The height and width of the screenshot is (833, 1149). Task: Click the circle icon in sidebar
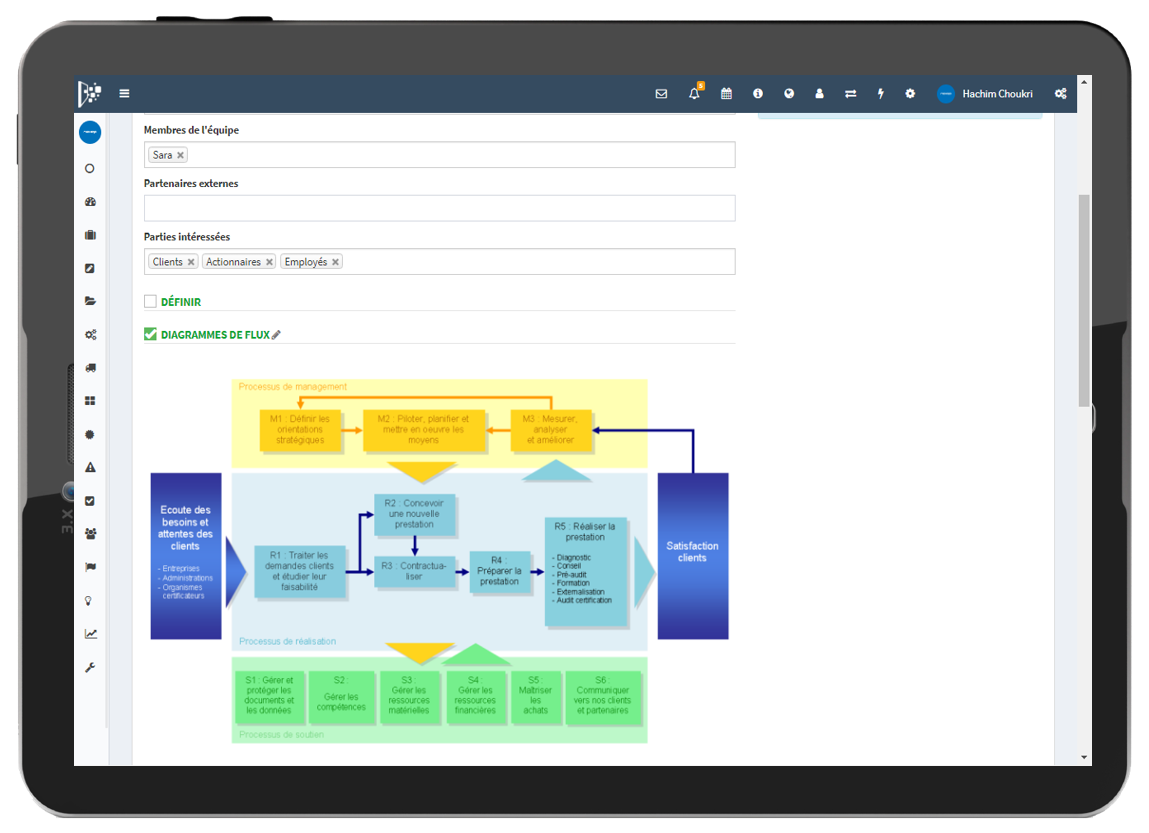pos(89,169)
